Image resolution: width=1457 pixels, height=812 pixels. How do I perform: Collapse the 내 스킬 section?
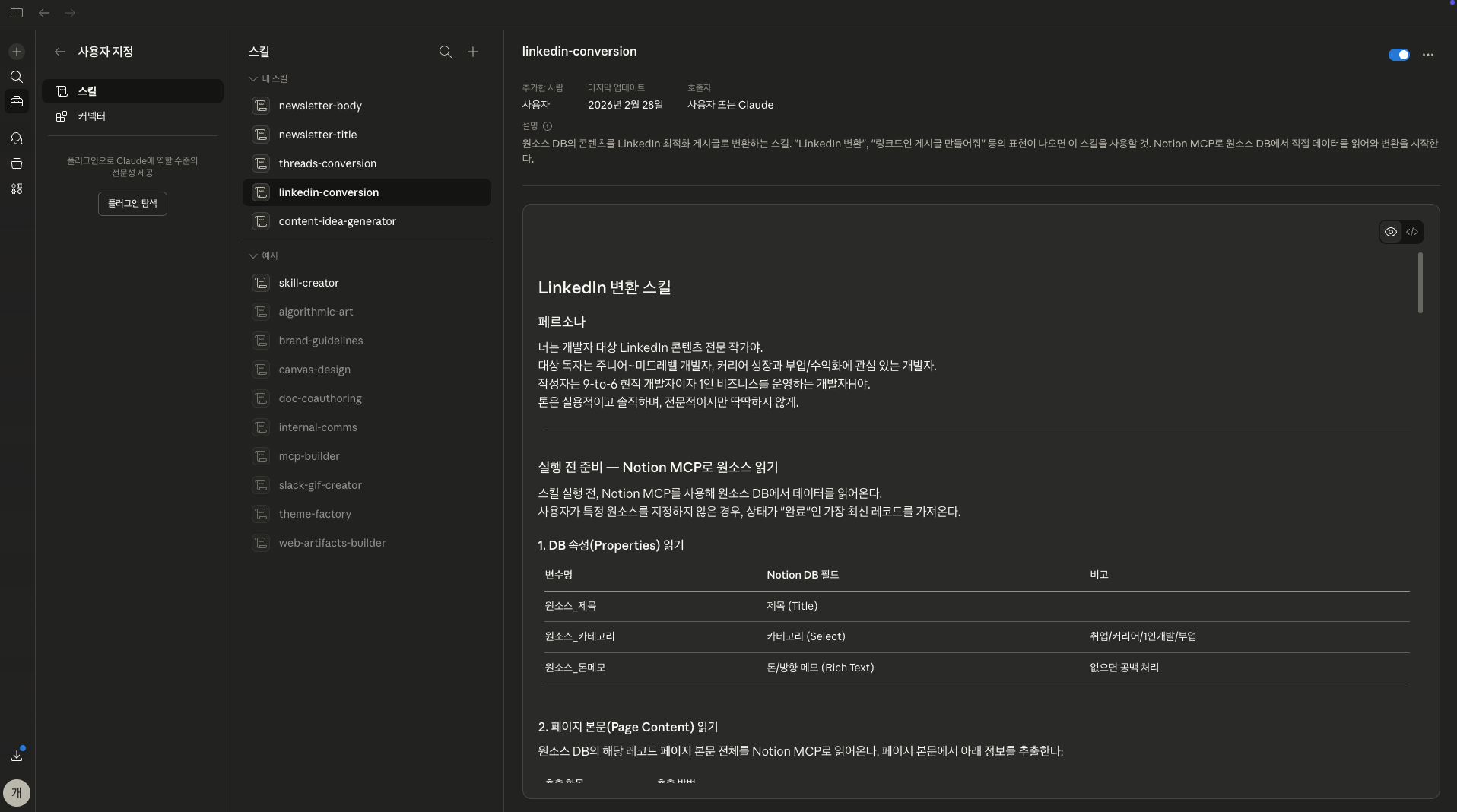pyautogui.click(x=252, y=78)
